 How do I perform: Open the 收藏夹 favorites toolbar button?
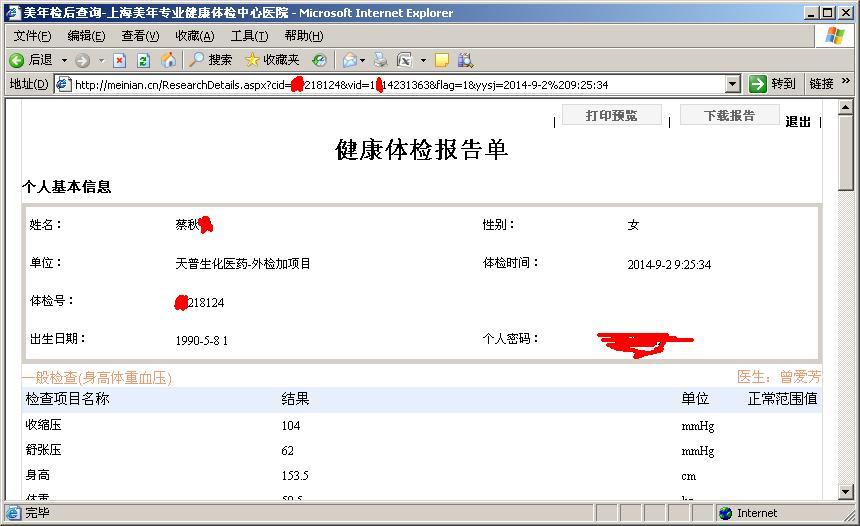272,60
